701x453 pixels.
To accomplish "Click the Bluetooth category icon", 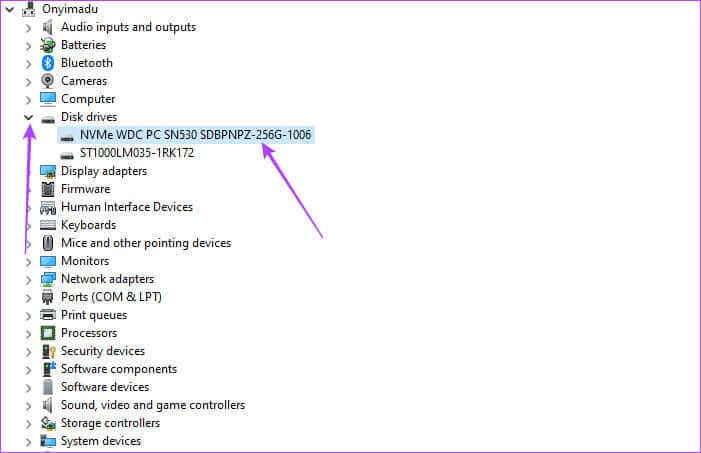I will [x=48, y=63].
